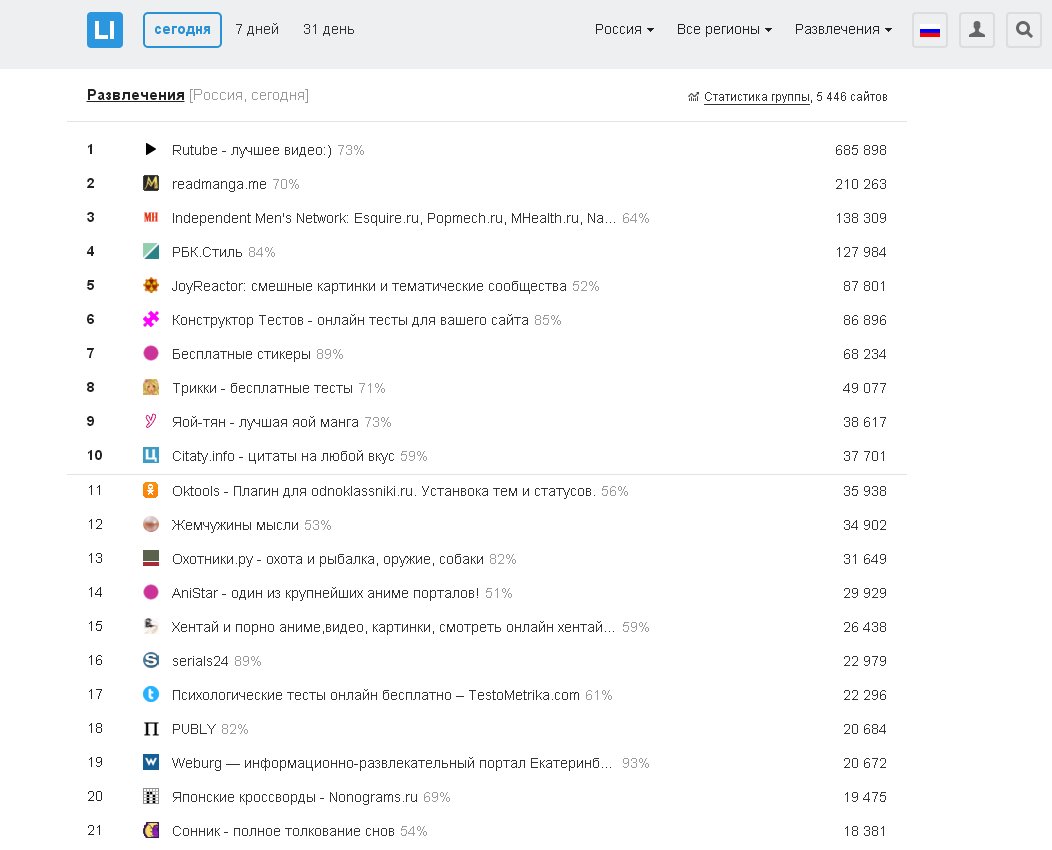The height and width of the screenshot is (850, 1052).
Task: Open search with the magnifier icon
Action: coord(1023,30)
